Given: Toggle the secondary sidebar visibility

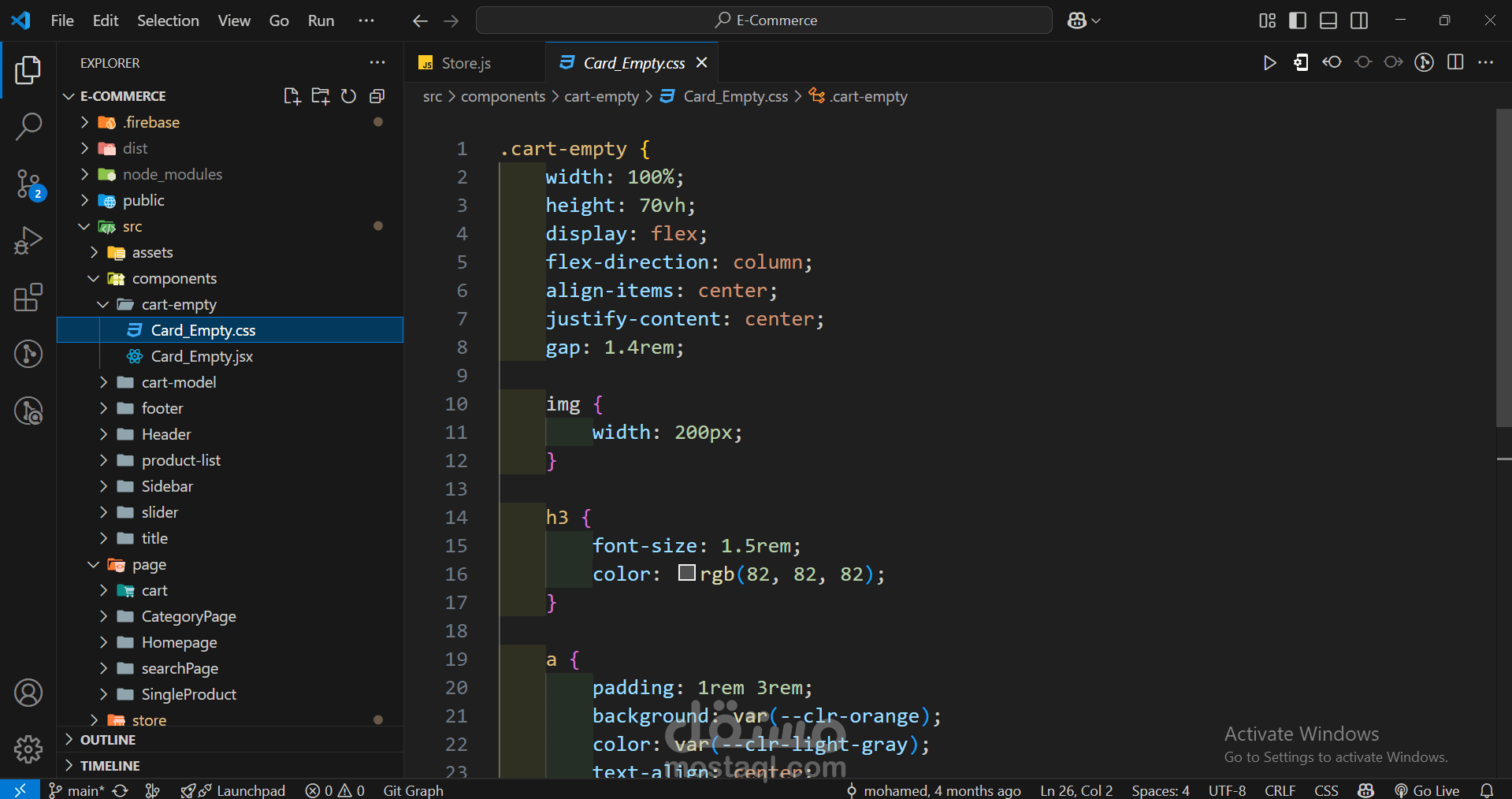Looking at the screenshot, I should [1359, 20].
